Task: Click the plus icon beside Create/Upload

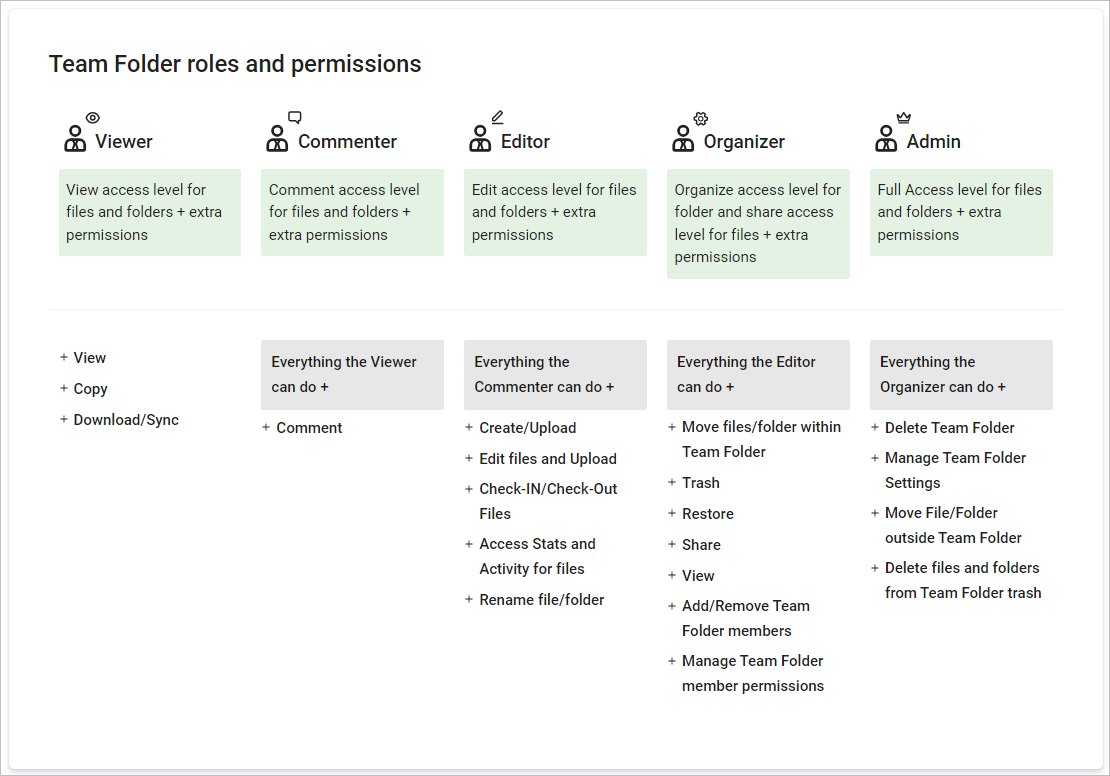Action: pyautogui.click(x=469, y=427)
